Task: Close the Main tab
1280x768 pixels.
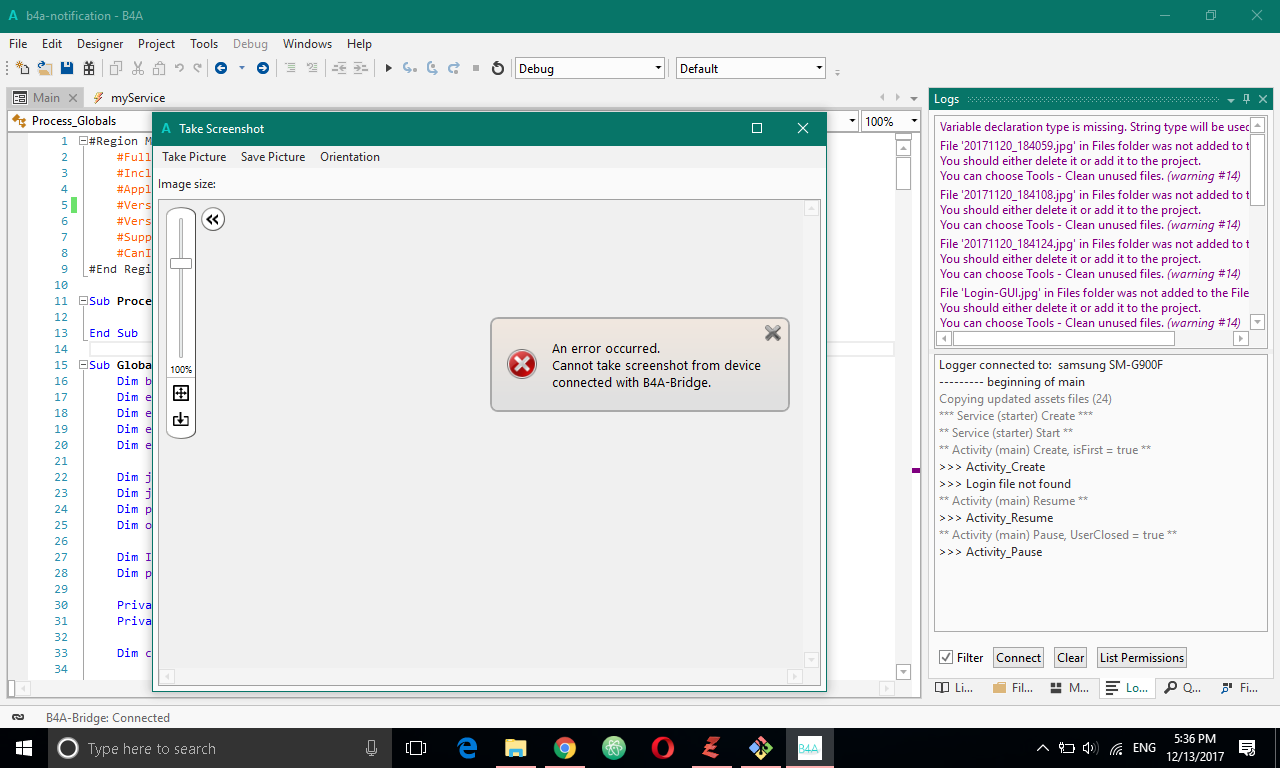Action: [72, 98]
